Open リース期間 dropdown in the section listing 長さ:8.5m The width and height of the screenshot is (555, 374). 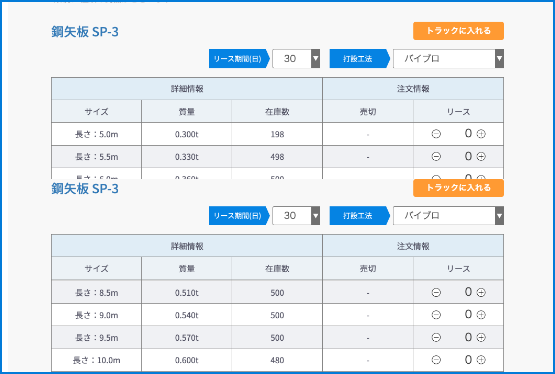(x=296, y=215)
